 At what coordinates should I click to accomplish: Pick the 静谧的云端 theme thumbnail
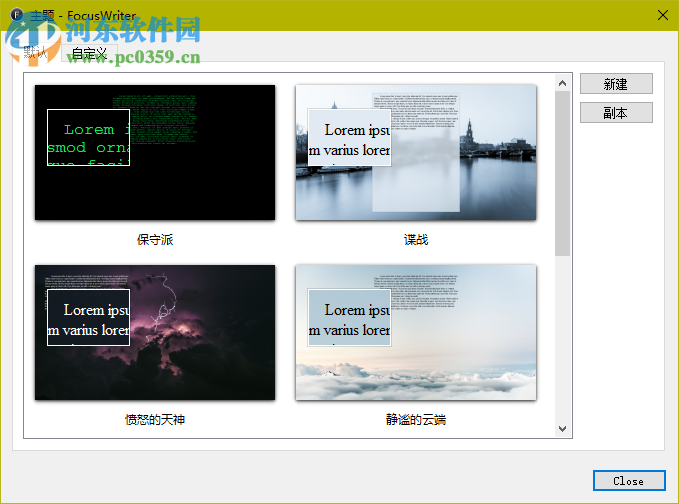click(416, 333)
